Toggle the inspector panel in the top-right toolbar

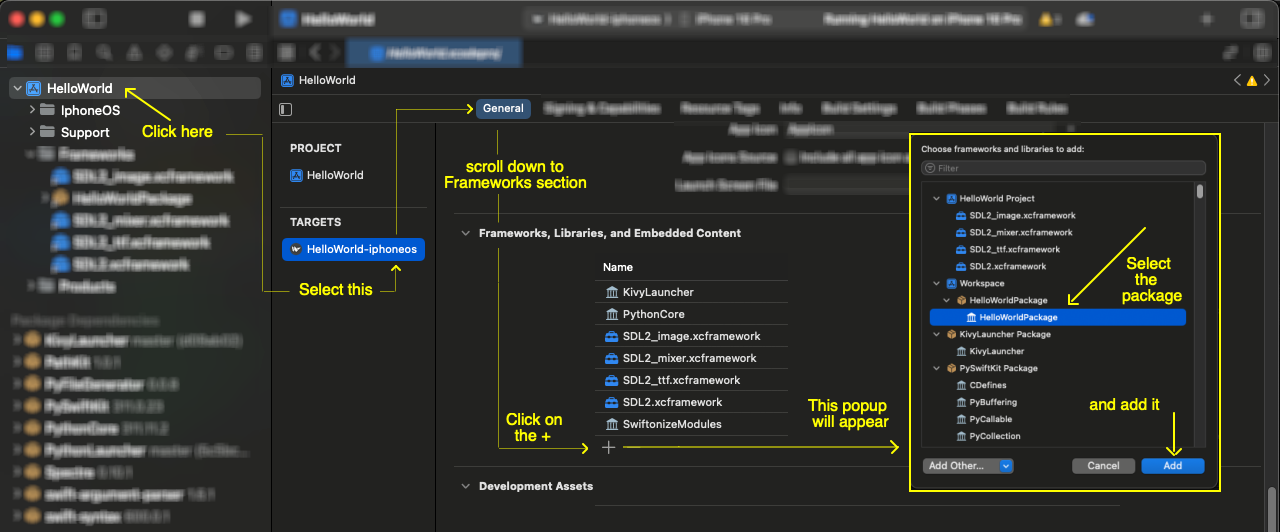pos(1253,19)
